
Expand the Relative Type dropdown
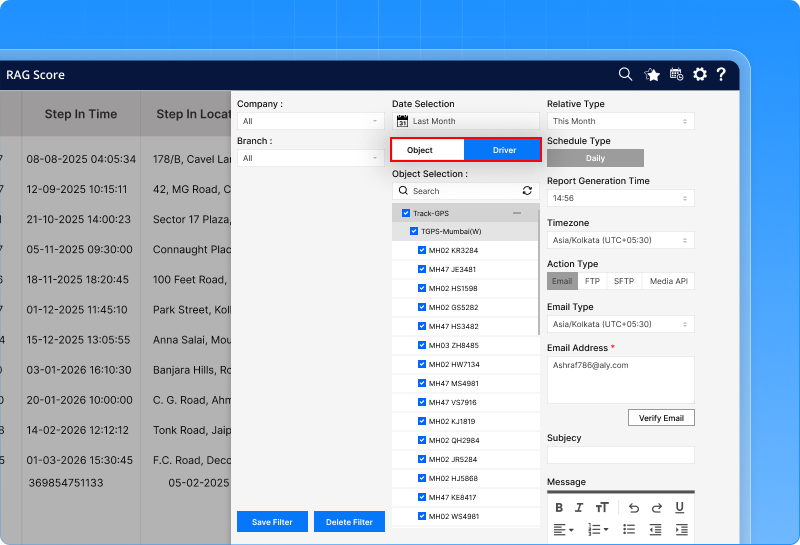click(x=620, y=121)
